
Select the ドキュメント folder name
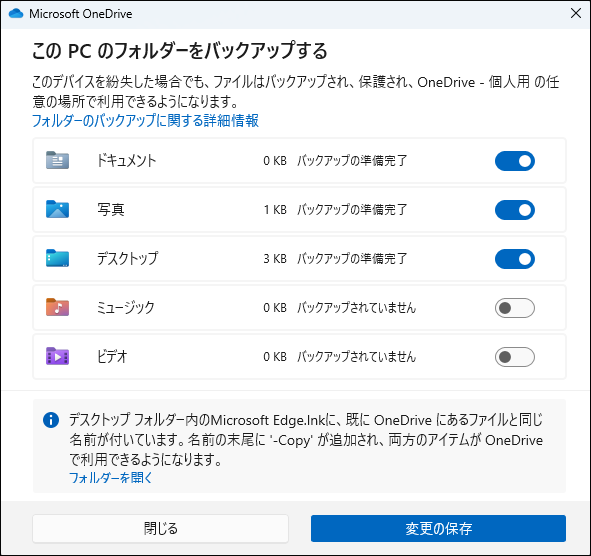(126, 161)
